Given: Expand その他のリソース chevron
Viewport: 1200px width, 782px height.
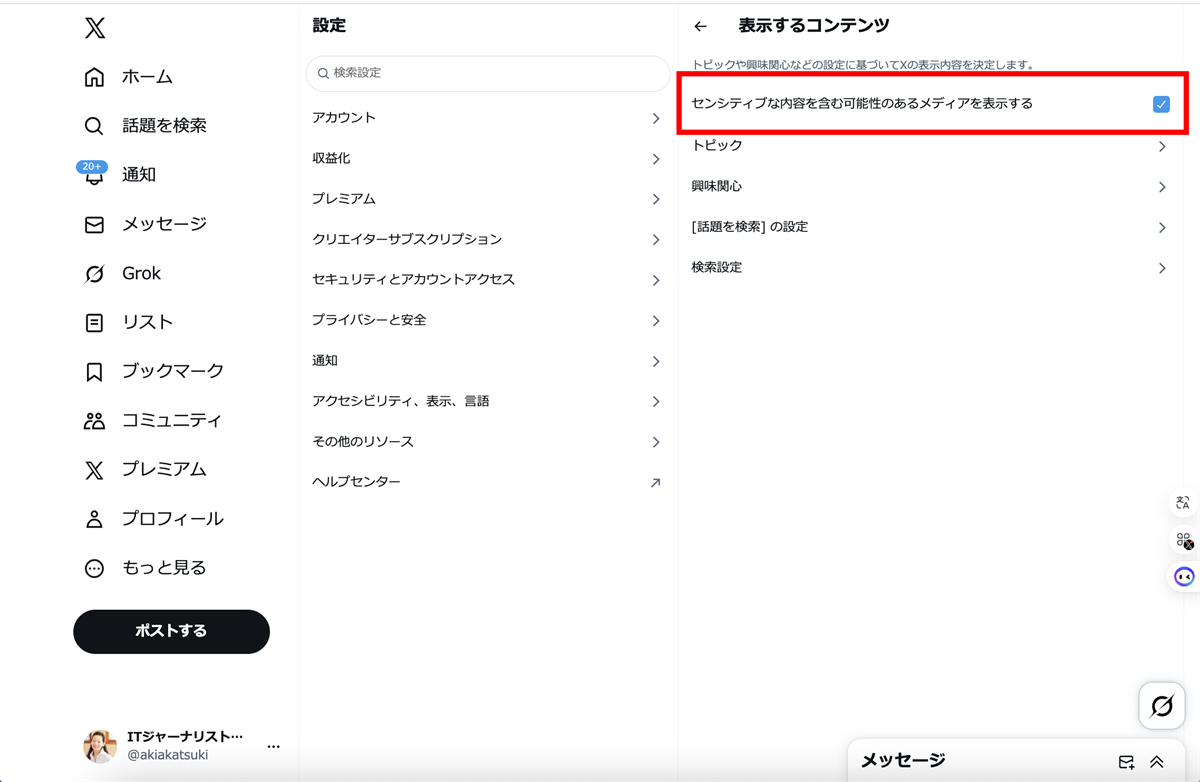Looking at the screenshot, I should coord(656,442).
